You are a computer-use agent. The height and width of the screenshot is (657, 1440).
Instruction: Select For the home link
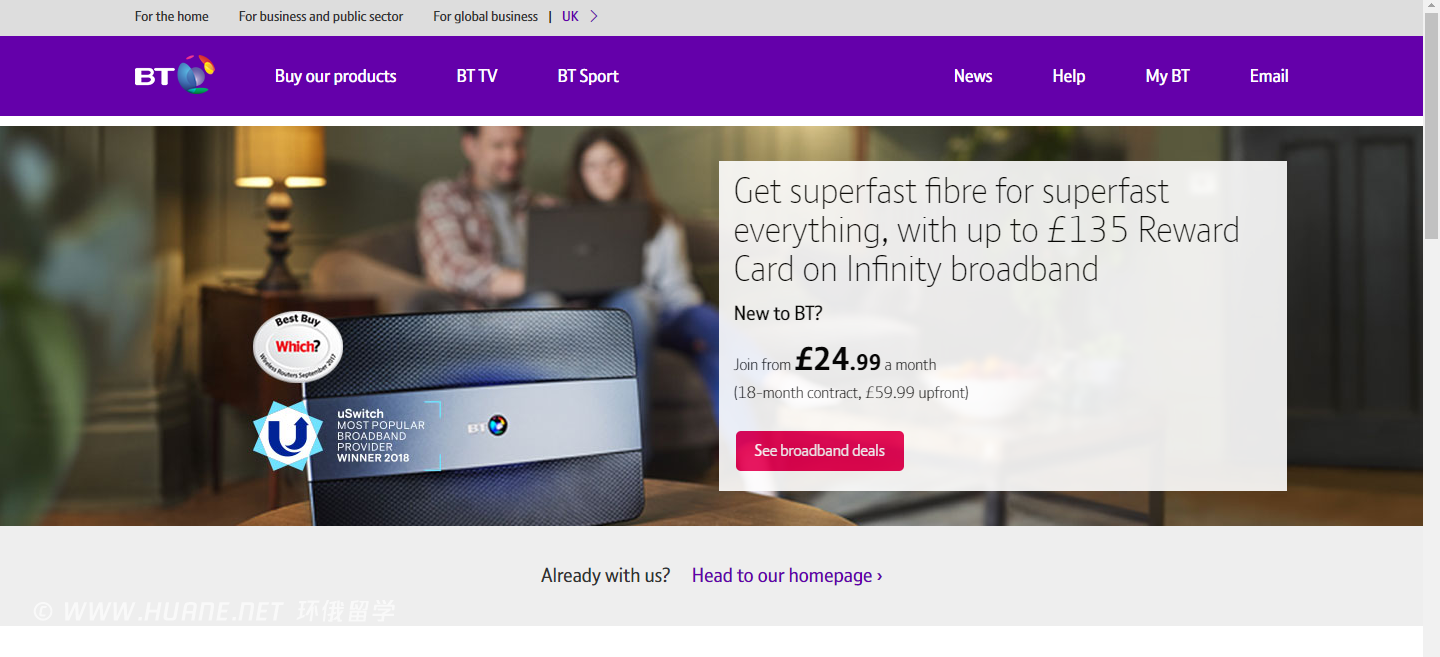coord(172,16)
